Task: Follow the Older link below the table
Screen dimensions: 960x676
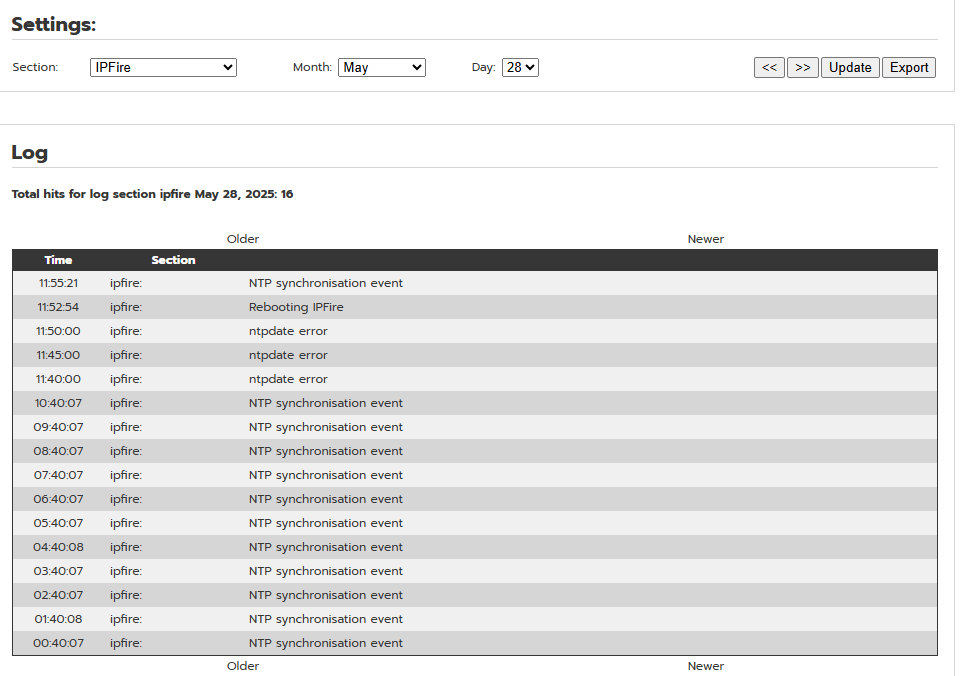Action: [x=242, y=666]
